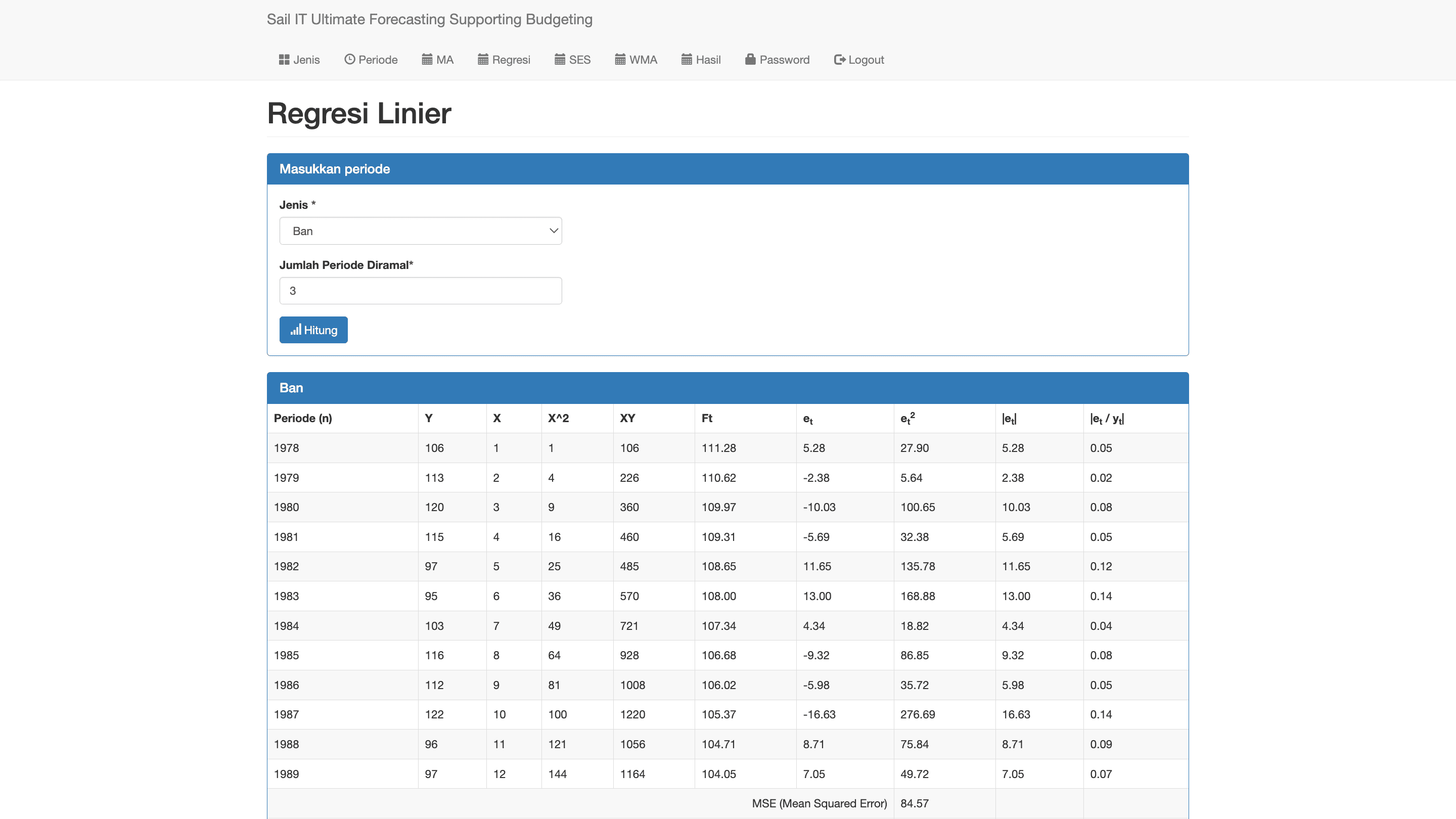Click the X^2 column header
The image size is (1456, 819).
[x=558, y=418]
